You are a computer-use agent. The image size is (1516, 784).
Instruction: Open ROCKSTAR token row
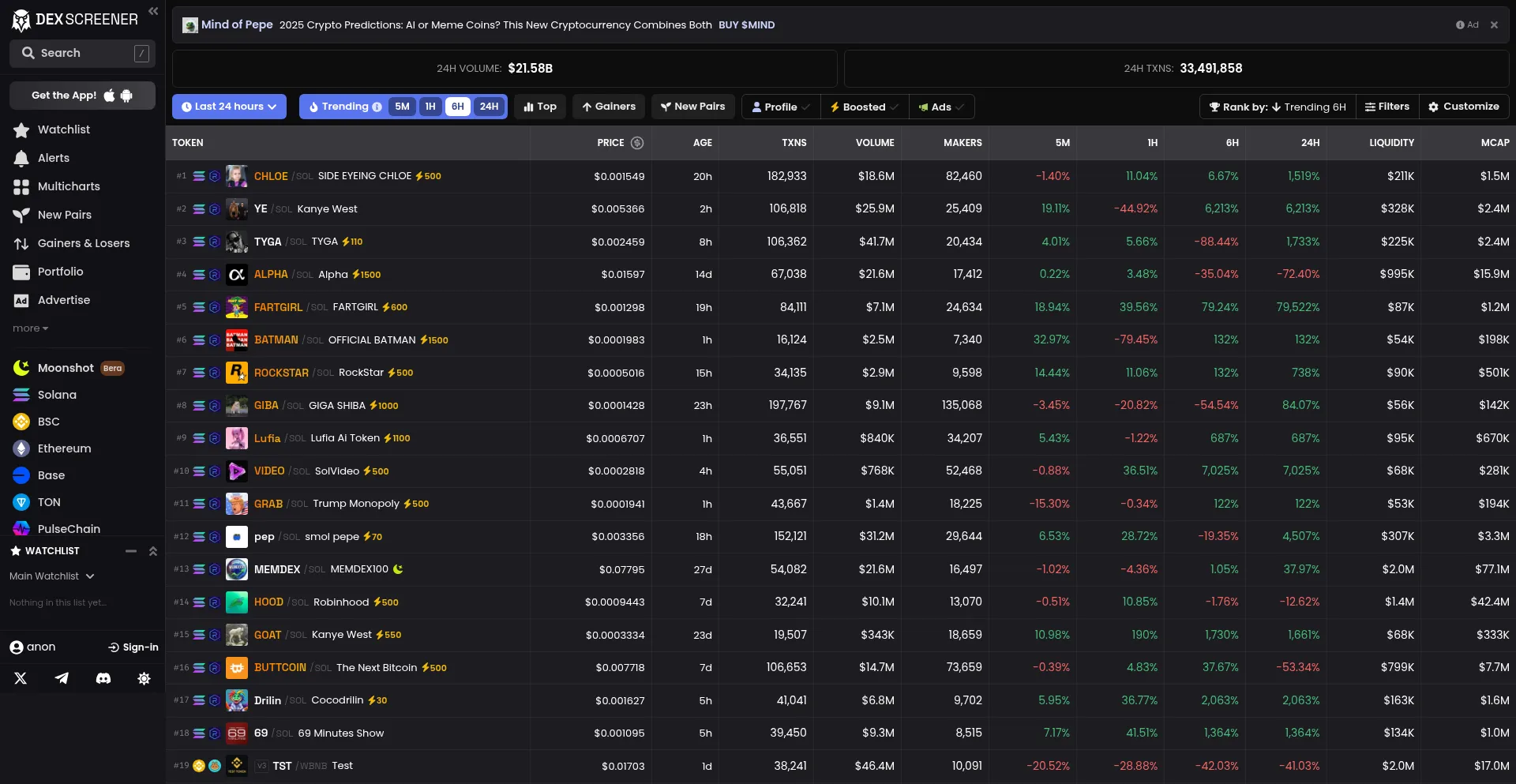pos(840,373)
